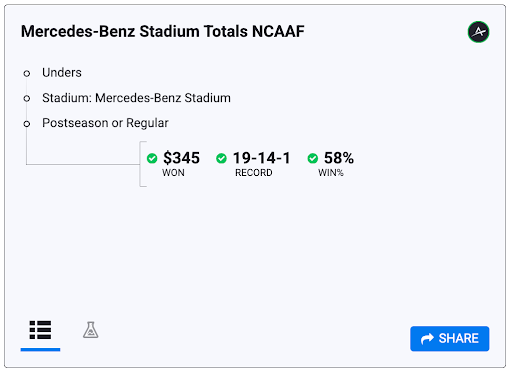Viewport: 512px width, 370px height.
Task: Switch to the list view tab
Action: [40, 330]
